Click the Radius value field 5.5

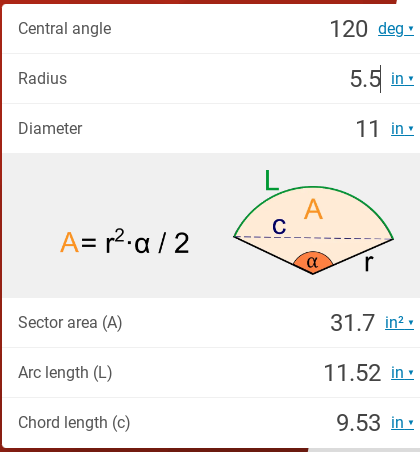coord(365,79)
